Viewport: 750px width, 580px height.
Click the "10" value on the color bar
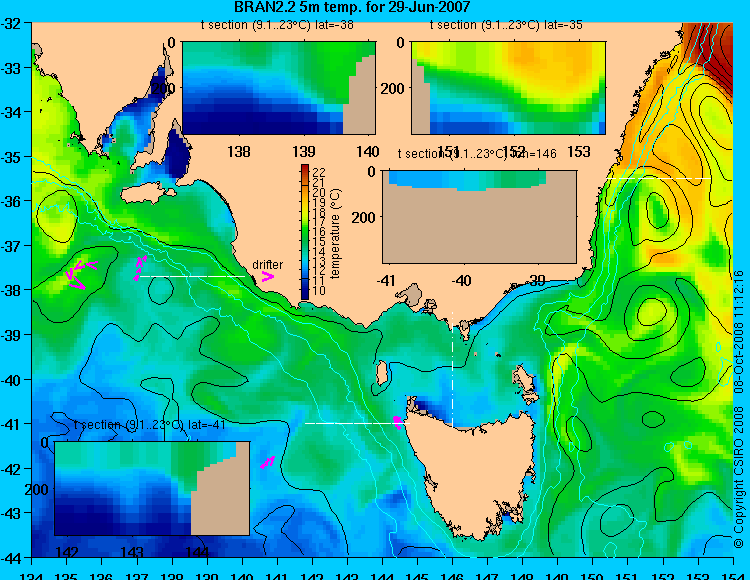click(319, 291)
